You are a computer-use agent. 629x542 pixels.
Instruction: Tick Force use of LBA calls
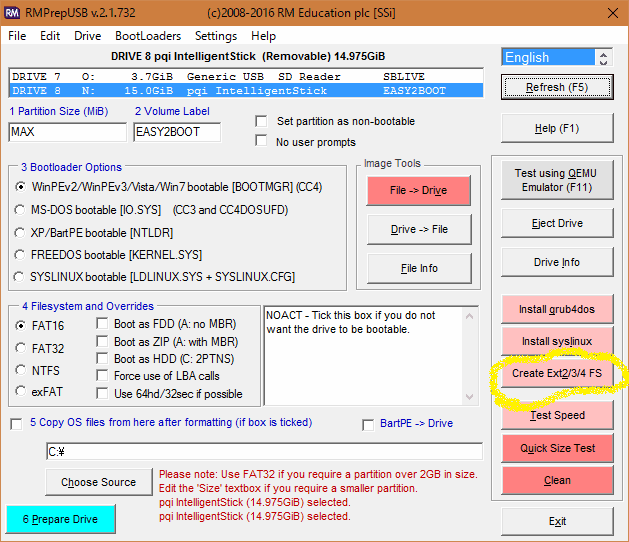102,376
